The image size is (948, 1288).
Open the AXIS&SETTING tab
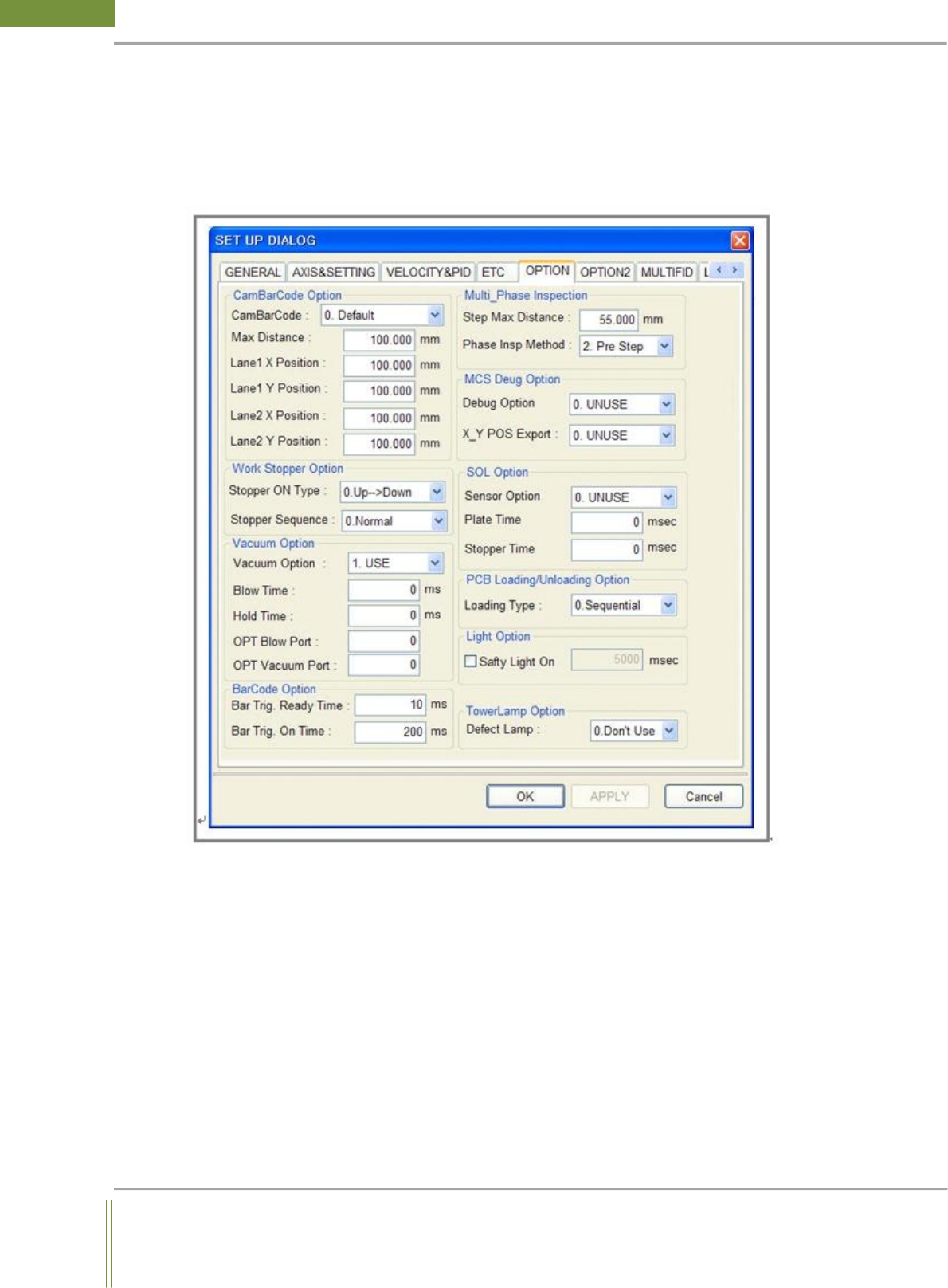333,272
